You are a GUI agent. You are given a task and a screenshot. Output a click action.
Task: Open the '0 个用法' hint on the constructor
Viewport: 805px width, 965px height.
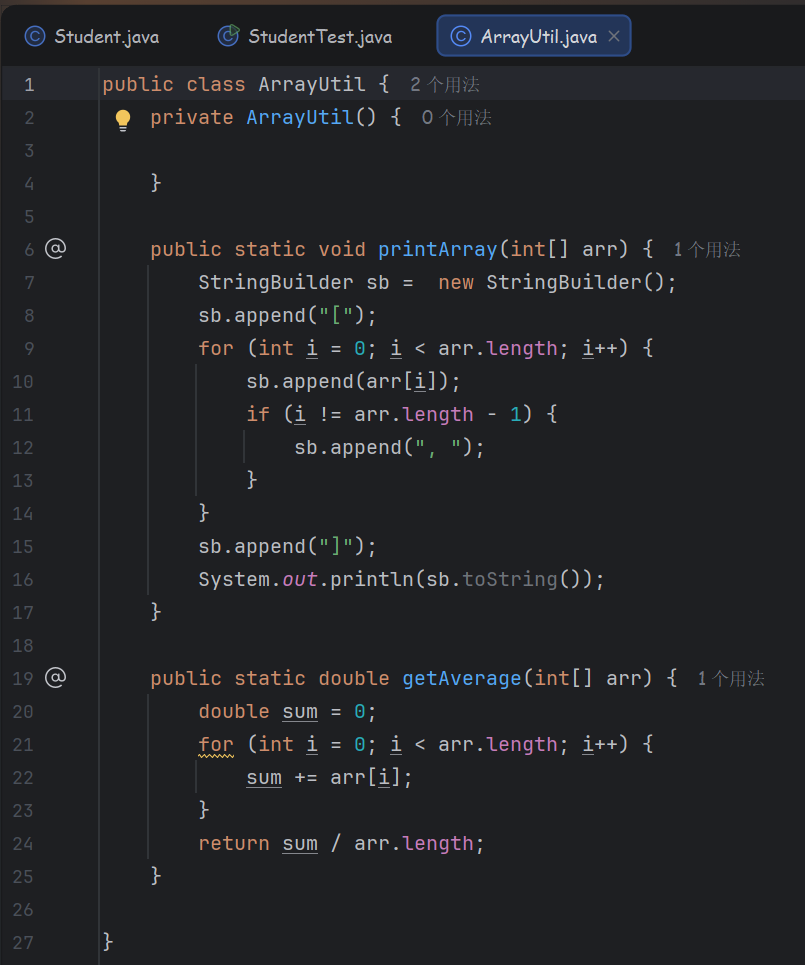pyautogui.click(x=457, y=118)
